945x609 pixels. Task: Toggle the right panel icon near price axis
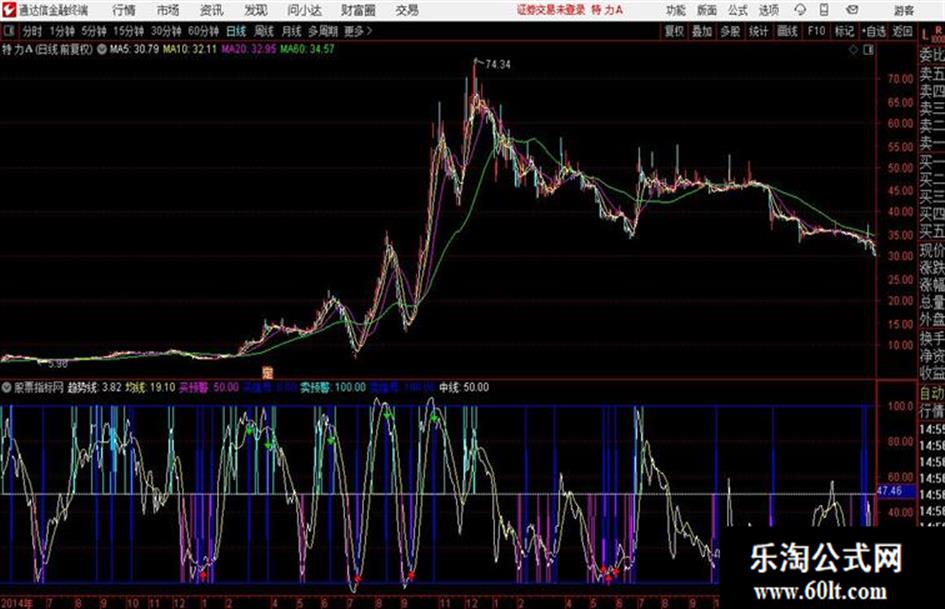[x=868, y=50]
